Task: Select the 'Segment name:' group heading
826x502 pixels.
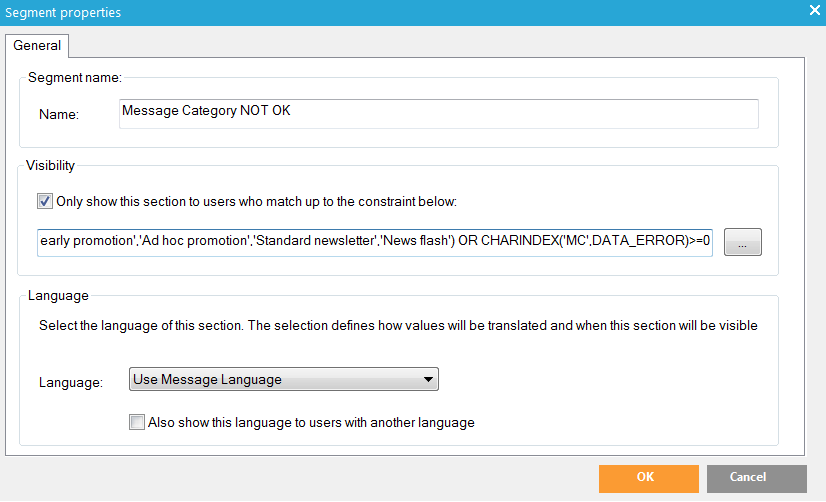Action: (x=75, y=78)
